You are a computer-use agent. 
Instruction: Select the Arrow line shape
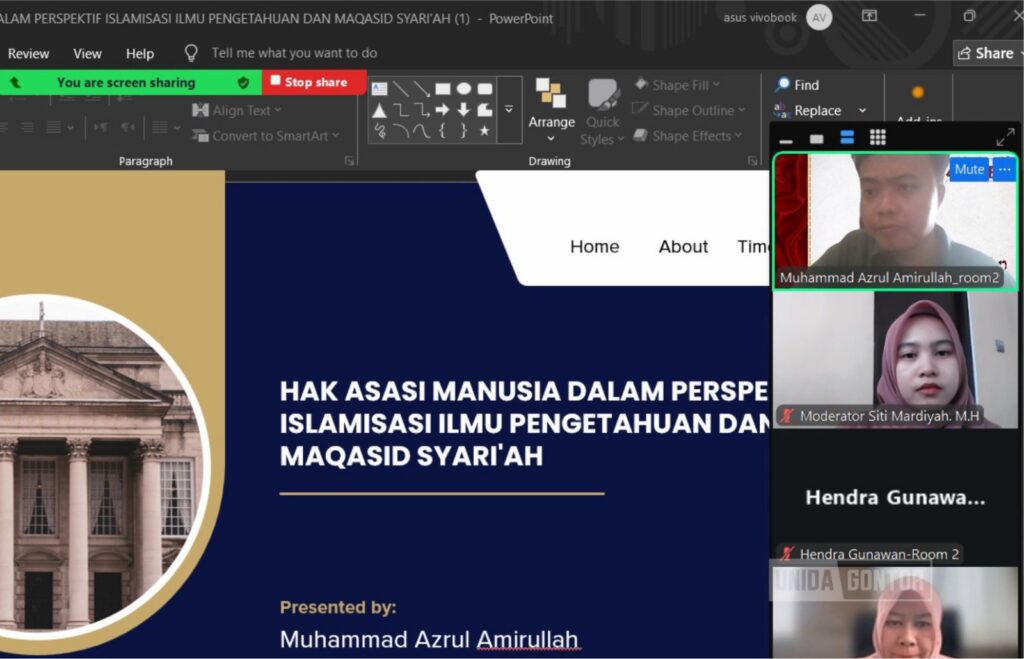[x=422, y=89]
